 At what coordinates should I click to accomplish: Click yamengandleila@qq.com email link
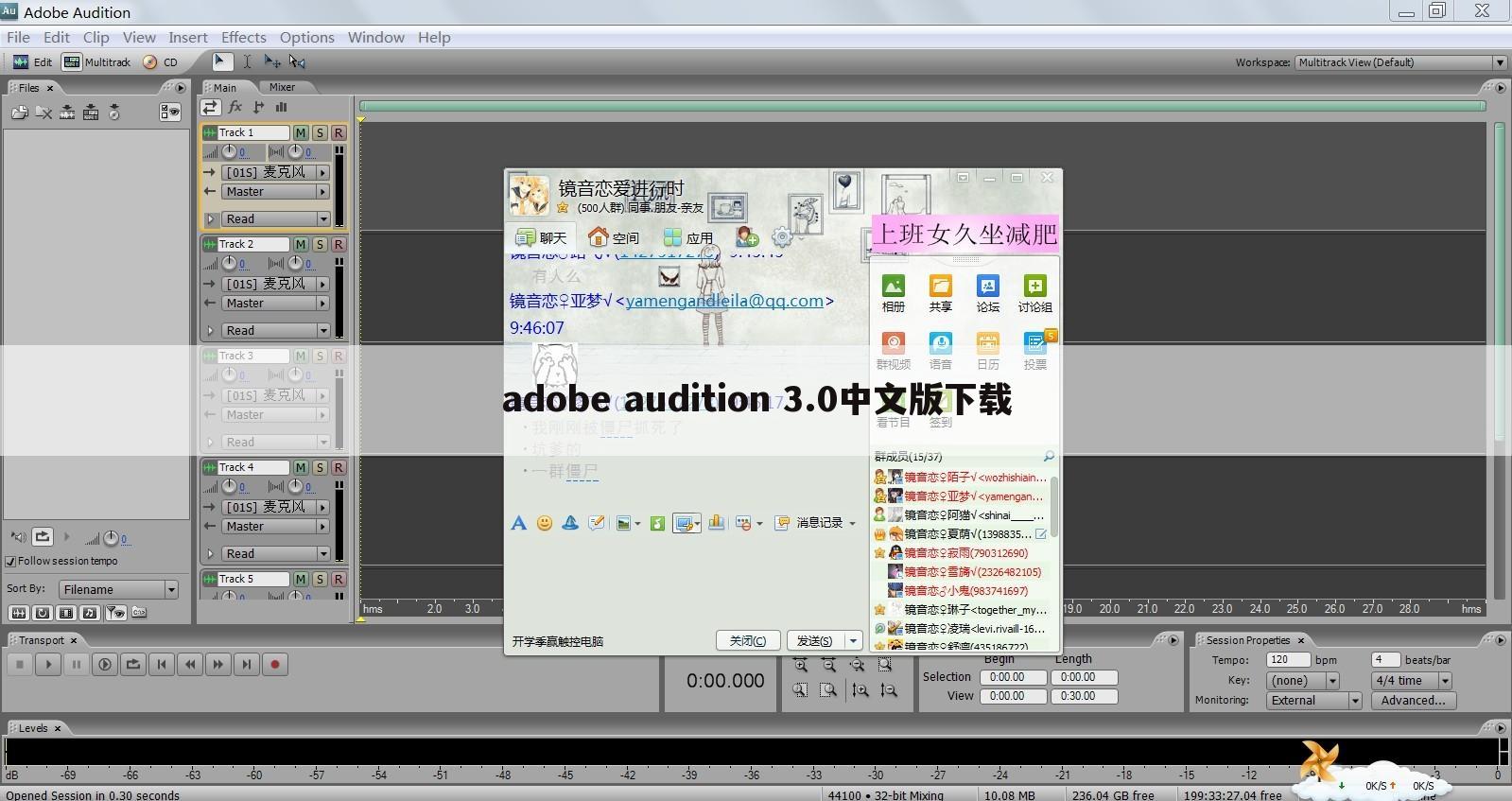[724, 301]
